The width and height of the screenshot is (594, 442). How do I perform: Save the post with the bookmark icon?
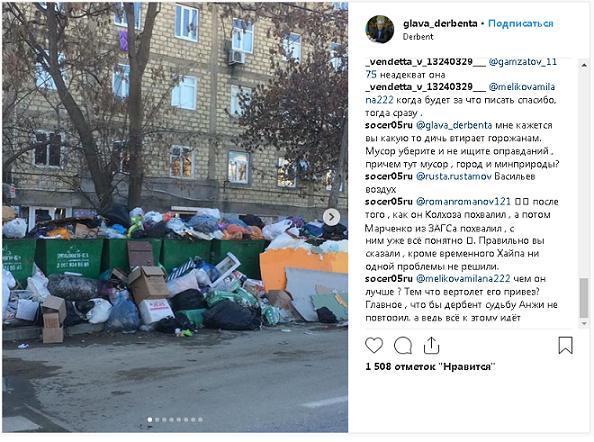point(565,345)
